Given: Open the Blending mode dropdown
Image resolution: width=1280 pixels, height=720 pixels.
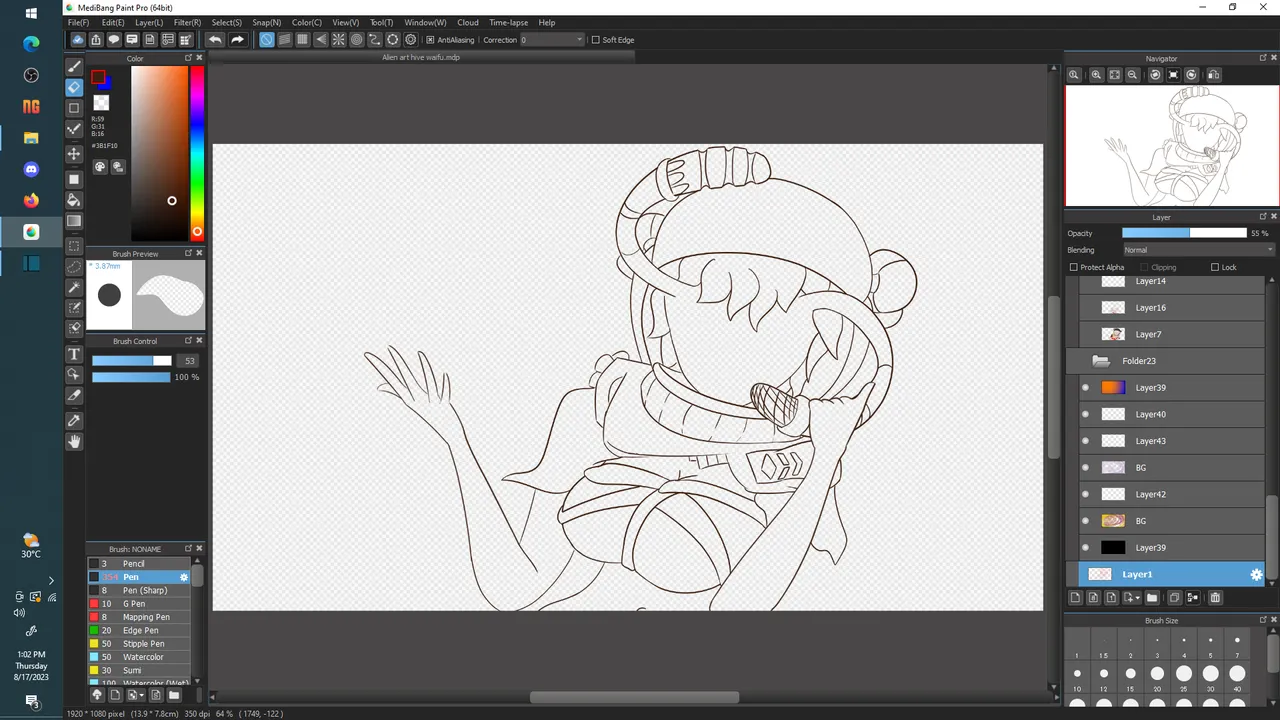Looking at the screenshot, I should click(1198, 250).
